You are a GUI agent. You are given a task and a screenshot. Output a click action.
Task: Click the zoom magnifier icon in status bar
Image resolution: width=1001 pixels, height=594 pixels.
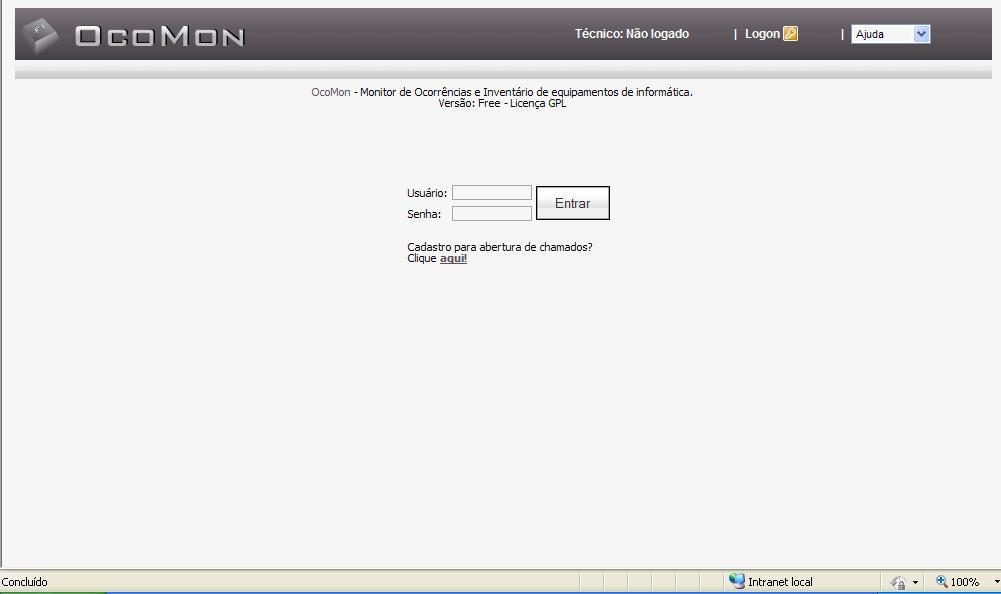pos(942,581)
